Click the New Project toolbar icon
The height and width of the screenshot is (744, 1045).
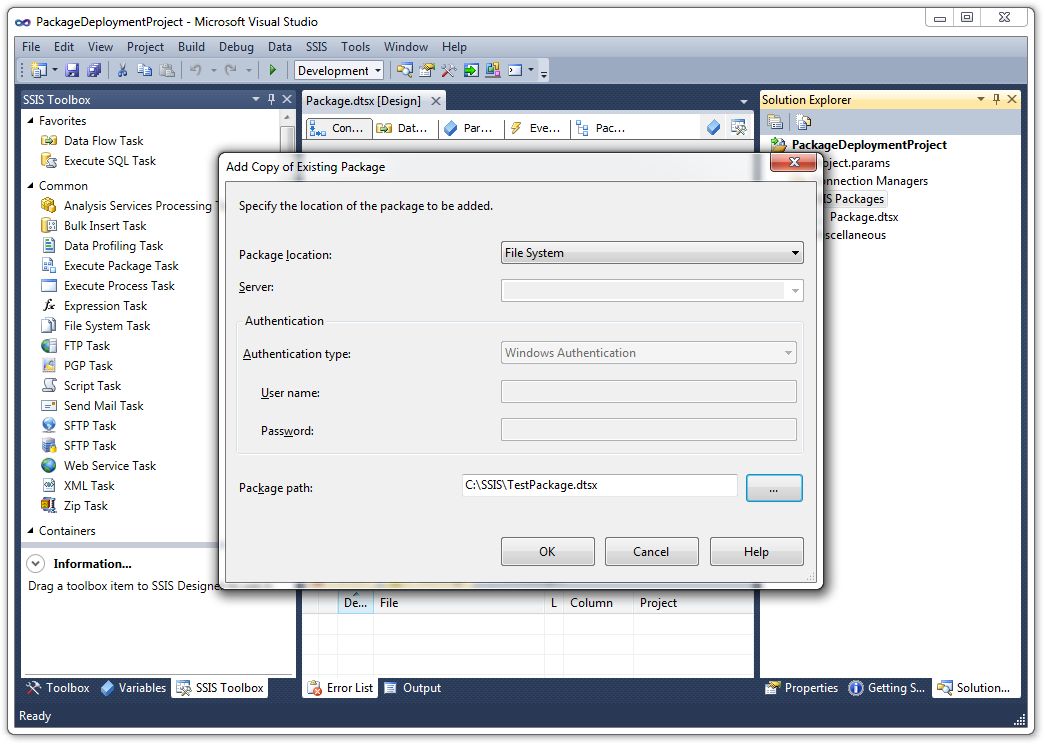[x=39, y=70]
